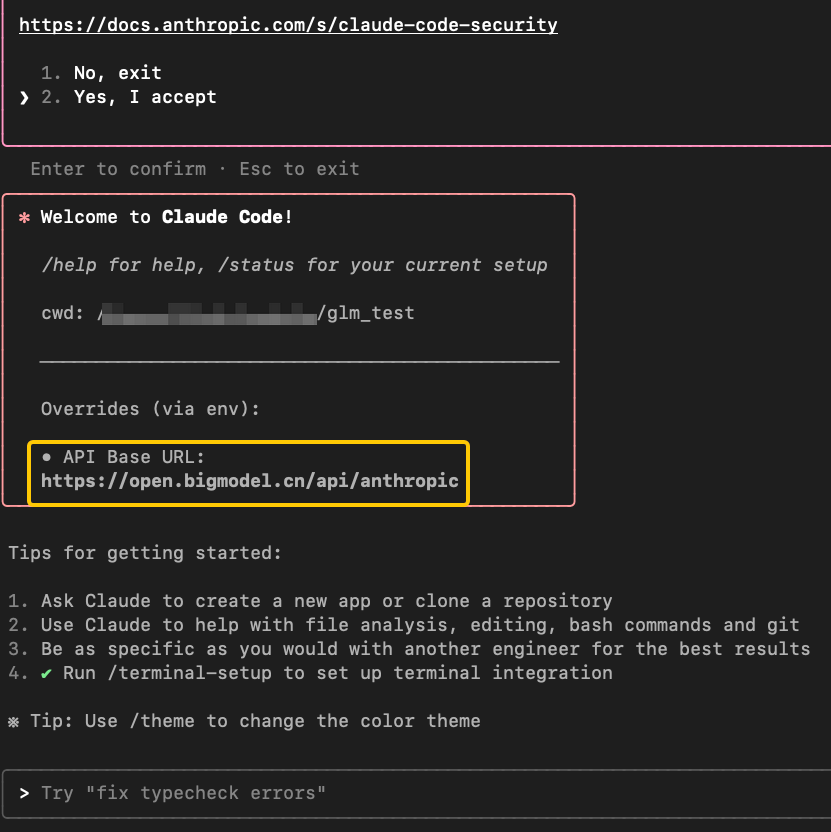Select the "Yes, I accept" option

[145, 97]
